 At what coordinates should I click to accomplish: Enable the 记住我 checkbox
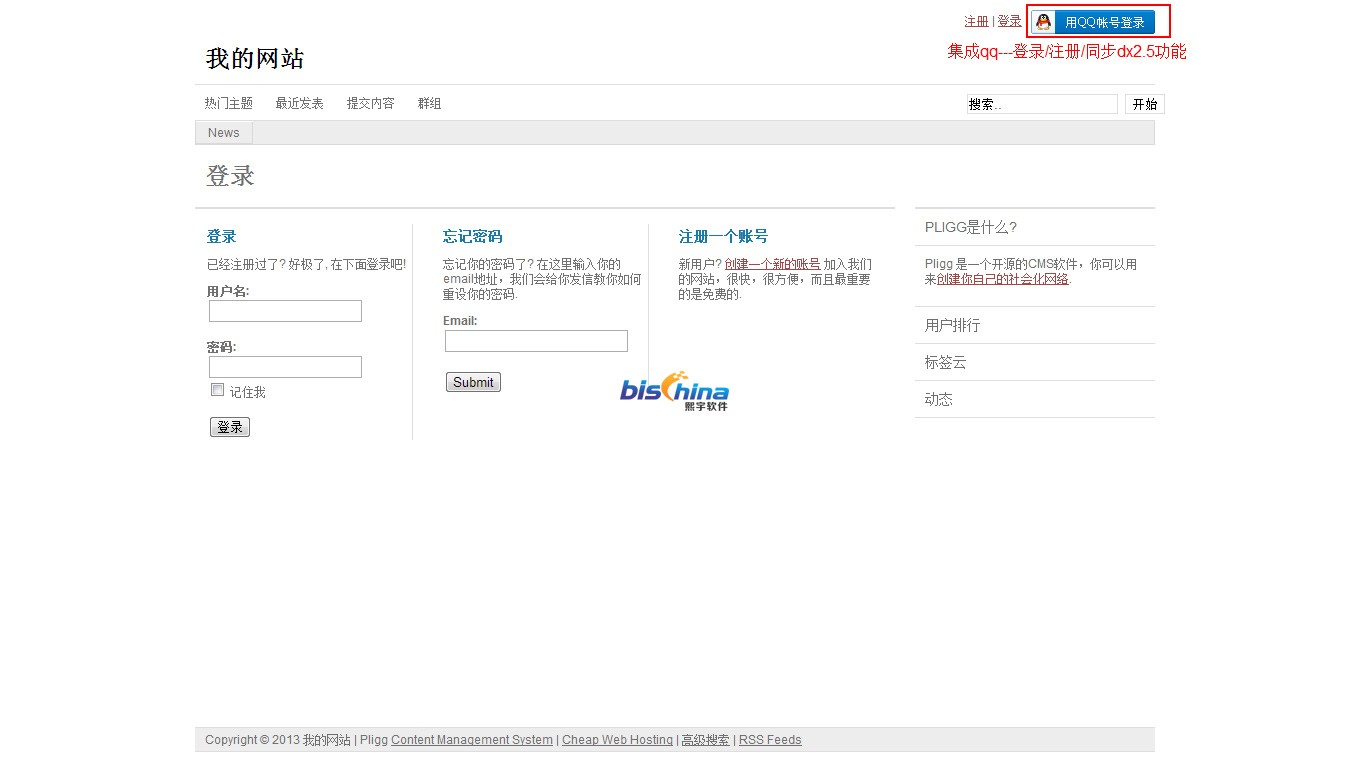217,390
